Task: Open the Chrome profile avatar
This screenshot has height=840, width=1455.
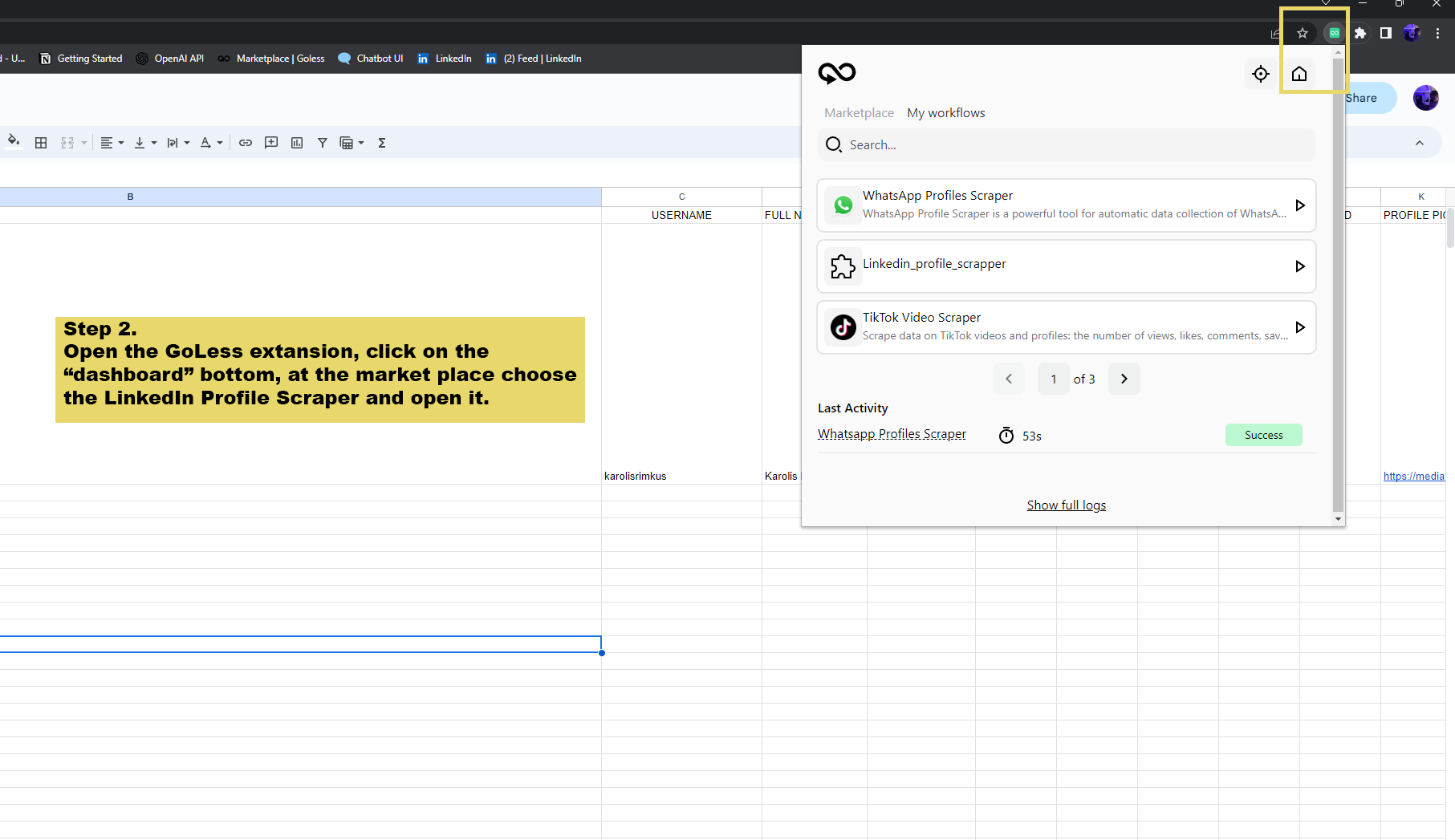Action: tap(1412, 33)
